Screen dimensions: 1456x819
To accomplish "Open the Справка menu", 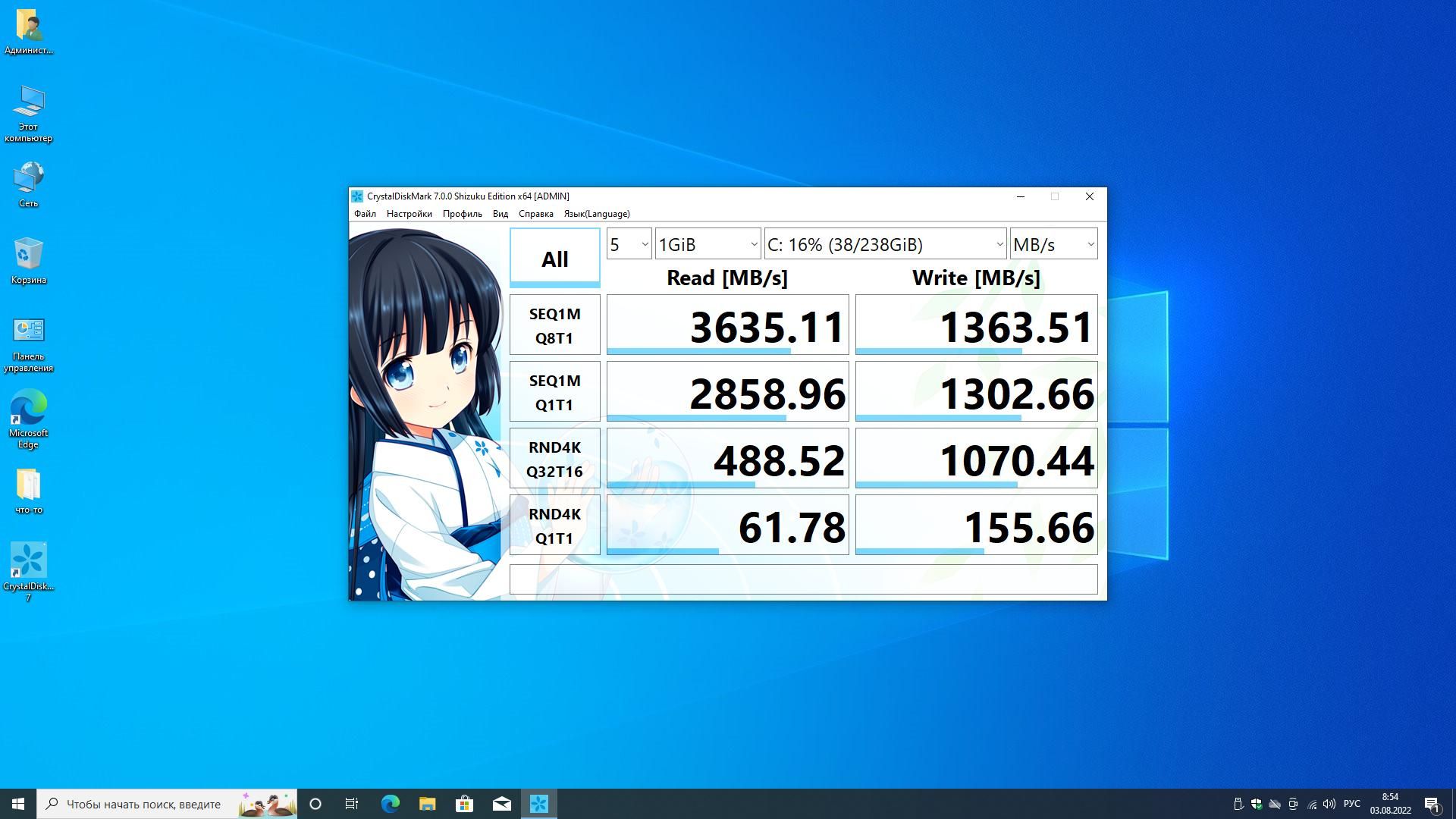I will (x=535, y=214).
